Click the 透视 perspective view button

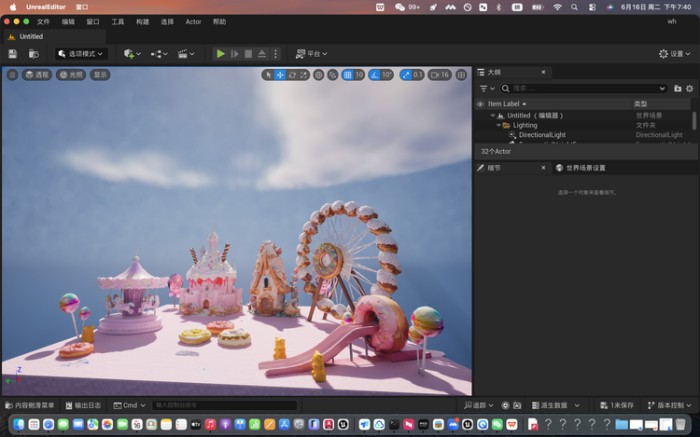coord(37,75)
